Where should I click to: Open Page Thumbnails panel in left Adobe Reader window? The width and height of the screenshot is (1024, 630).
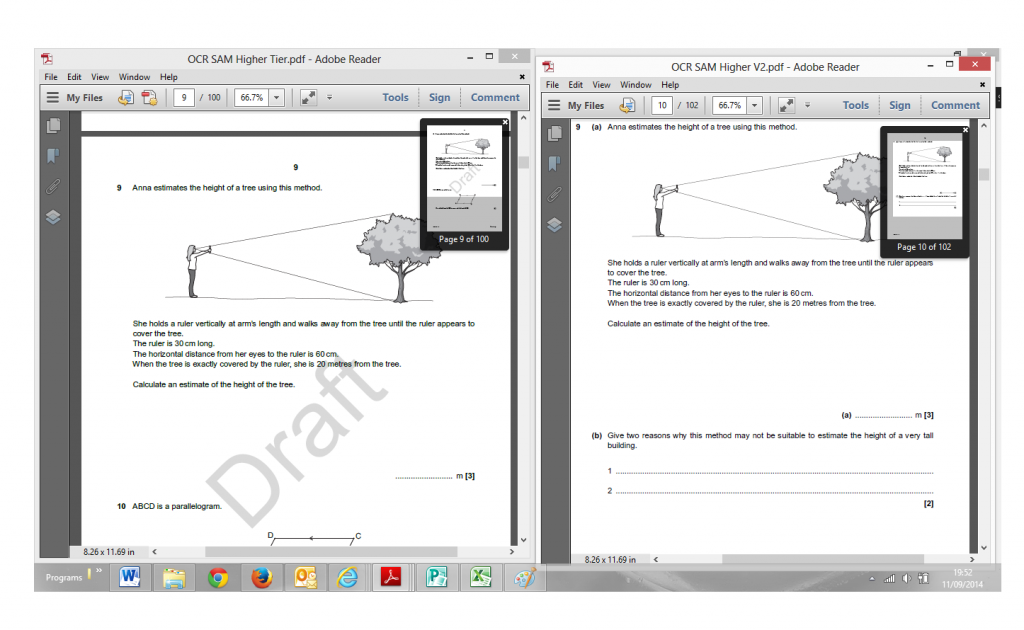[53, 125]
